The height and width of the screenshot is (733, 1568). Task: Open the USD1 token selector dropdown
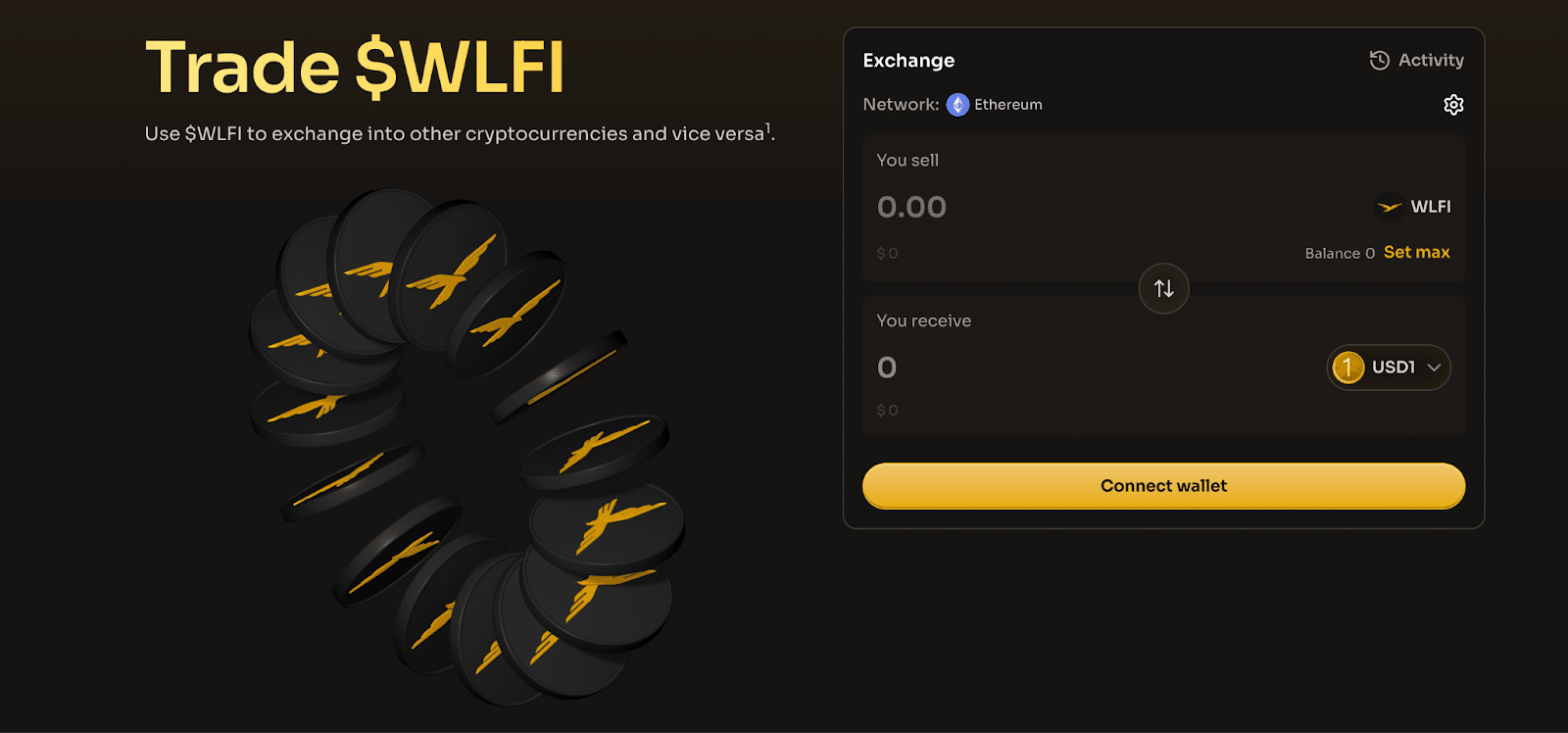1389,366
